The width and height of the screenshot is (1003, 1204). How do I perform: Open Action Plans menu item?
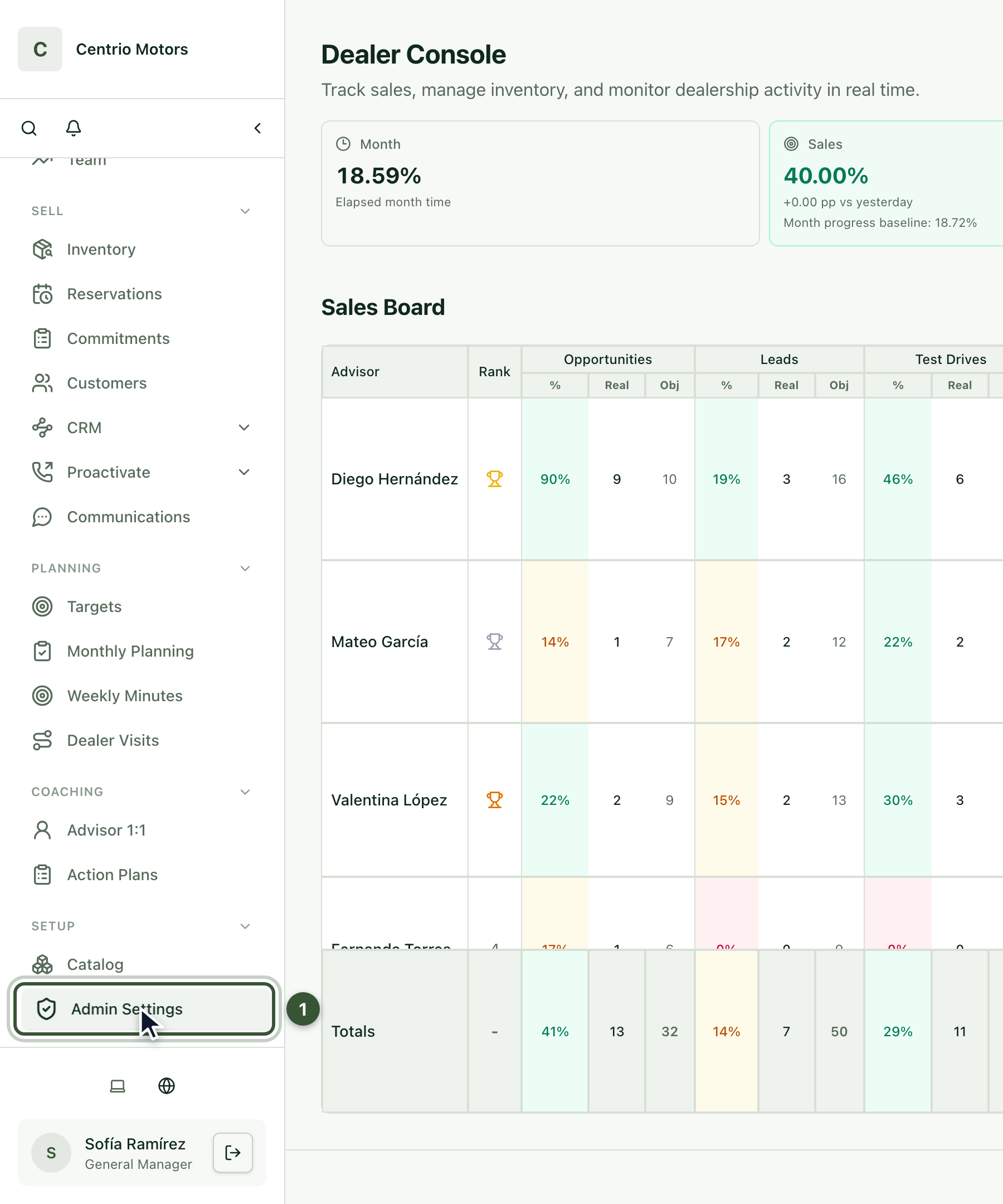(142, 875)
